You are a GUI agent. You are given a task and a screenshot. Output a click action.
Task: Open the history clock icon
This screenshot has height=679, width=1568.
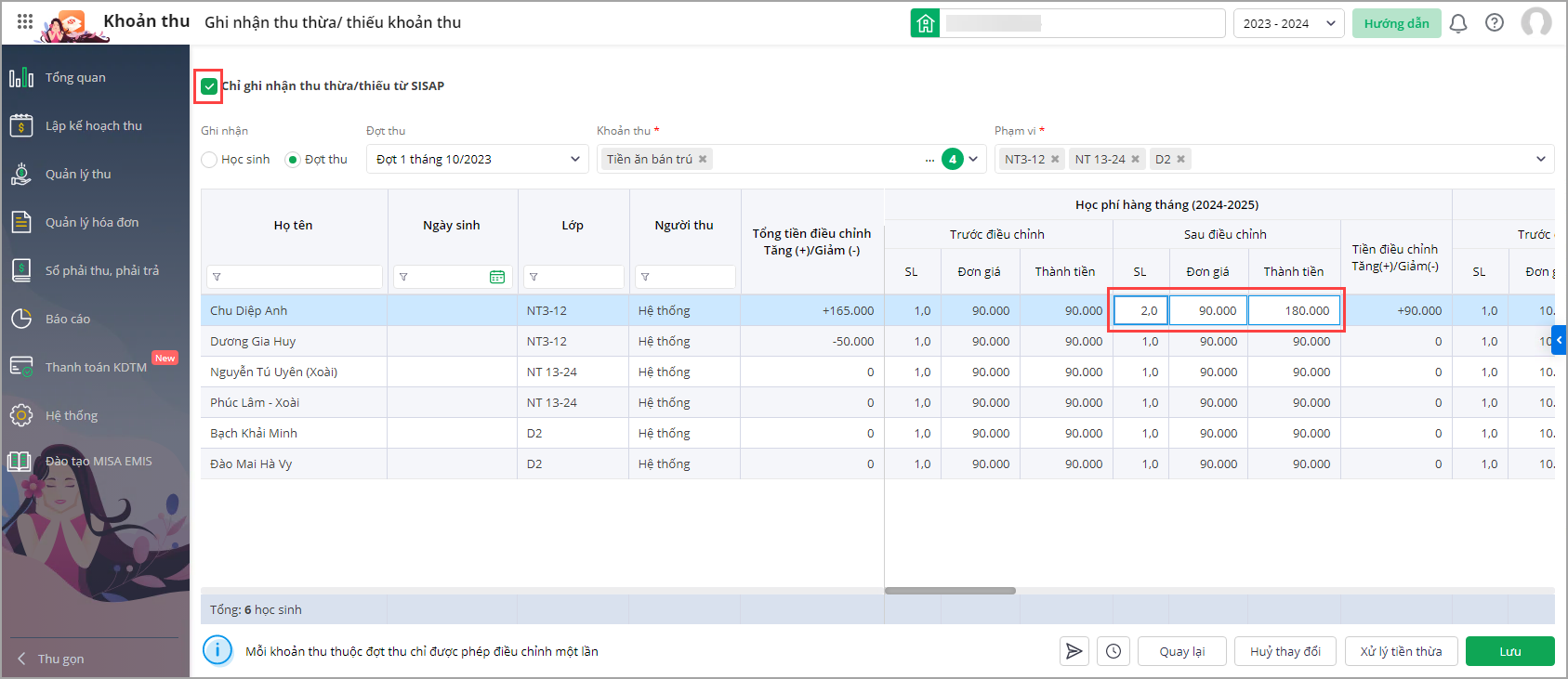1113,651
